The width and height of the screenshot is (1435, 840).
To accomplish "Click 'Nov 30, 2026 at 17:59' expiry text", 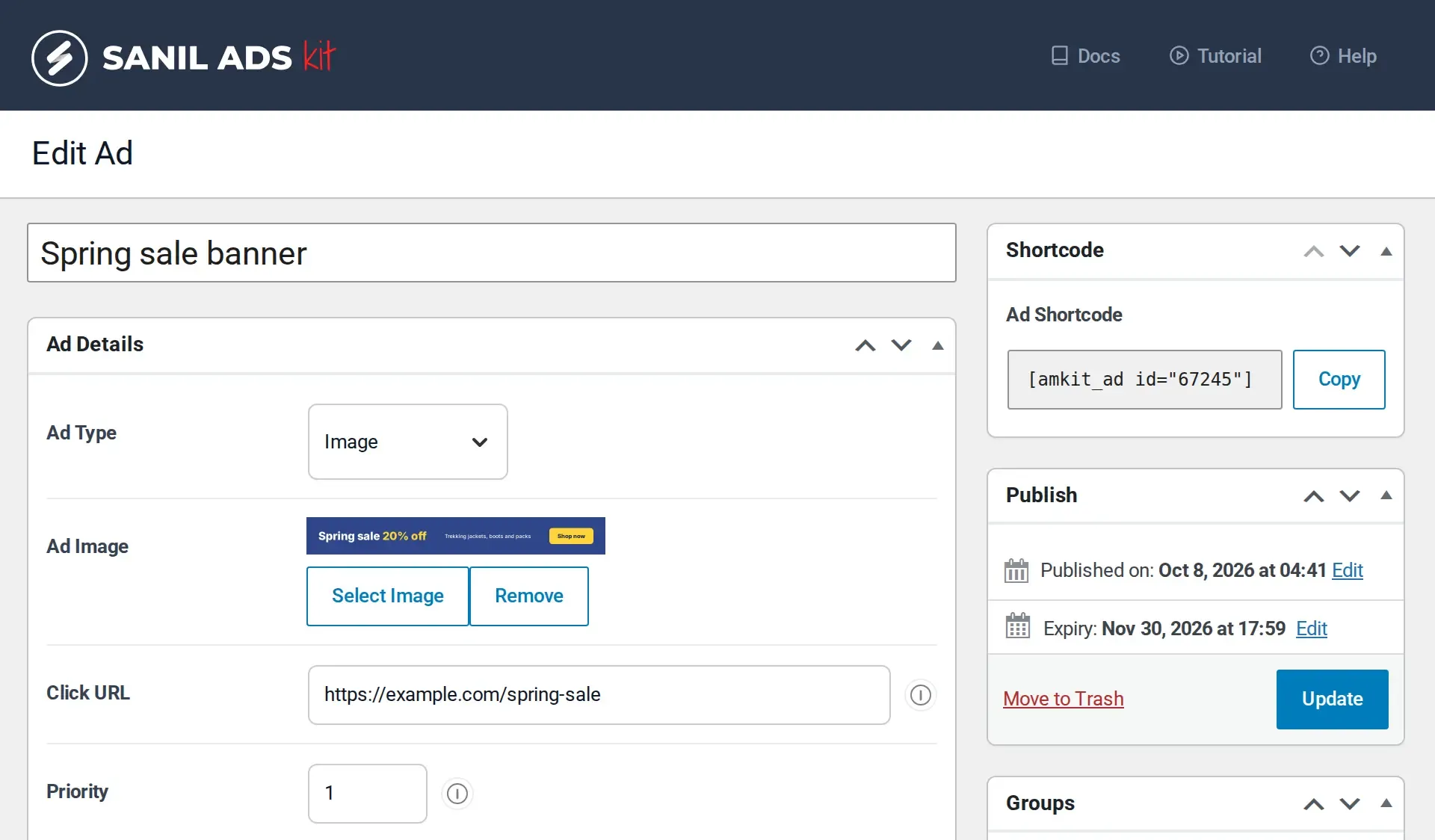I will [x=1194, y=629].
